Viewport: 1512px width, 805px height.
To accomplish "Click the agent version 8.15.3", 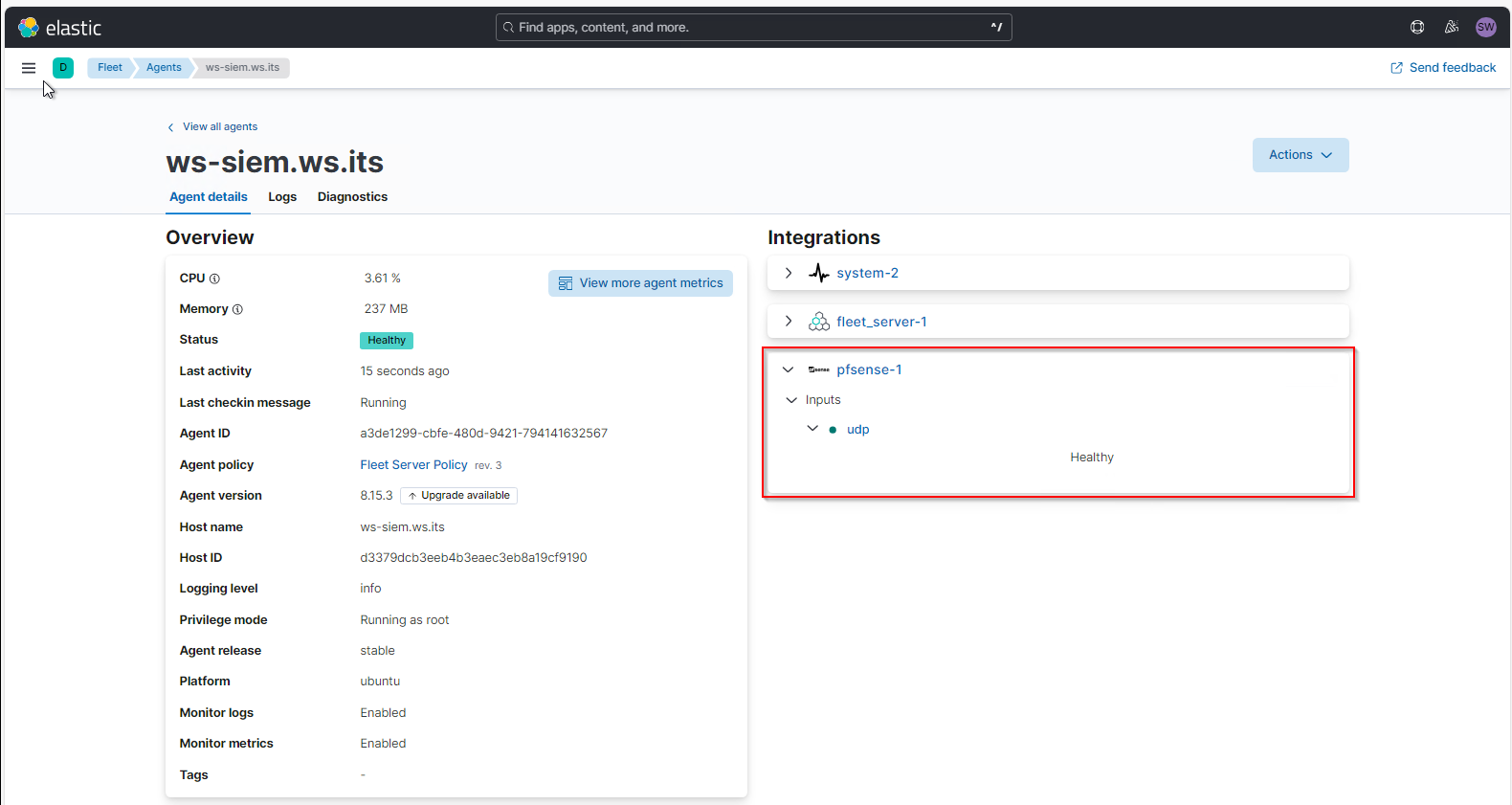I will (376, 496).
